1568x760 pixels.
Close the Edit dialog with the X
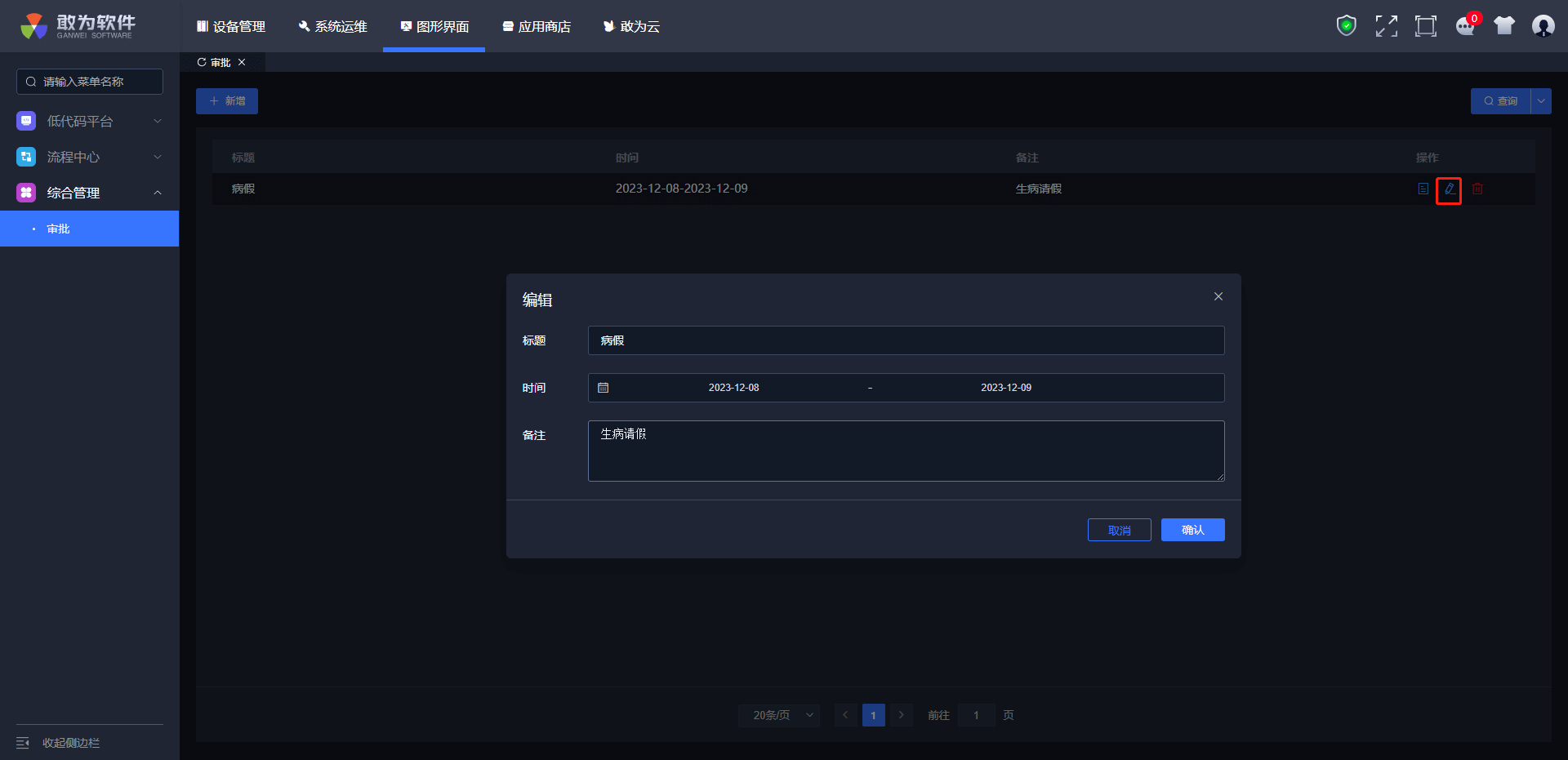click(x=1218, y=296)
